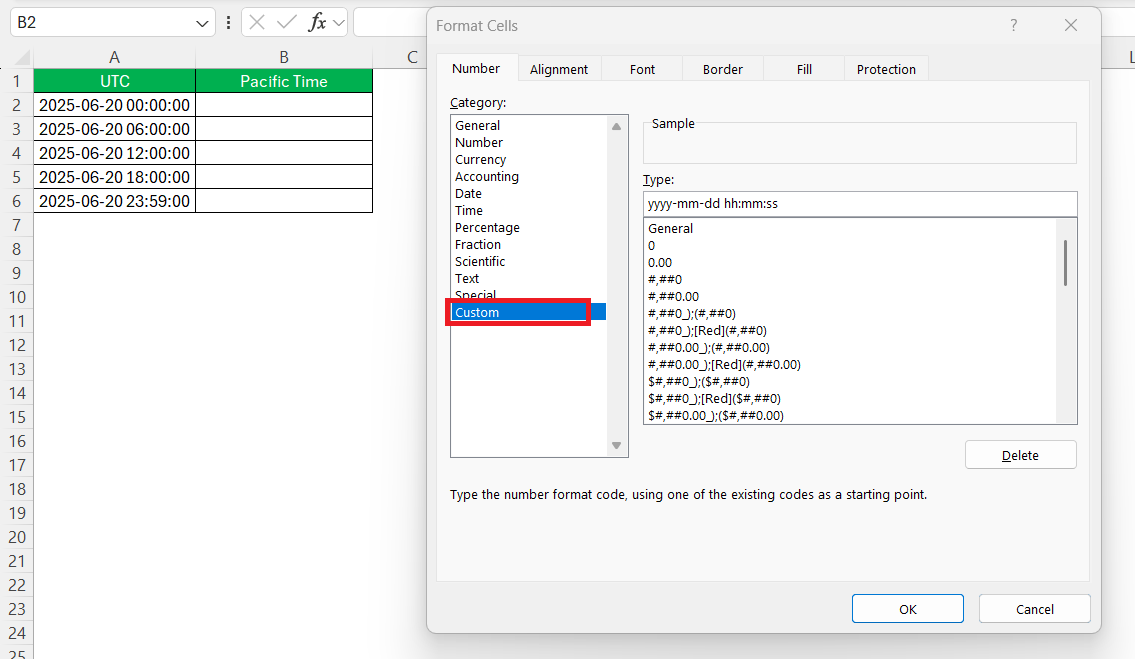Screen dimensions: 1135x659
Task: Click cell with 2025-06-20 23:59:00
Action: [114, 201]
